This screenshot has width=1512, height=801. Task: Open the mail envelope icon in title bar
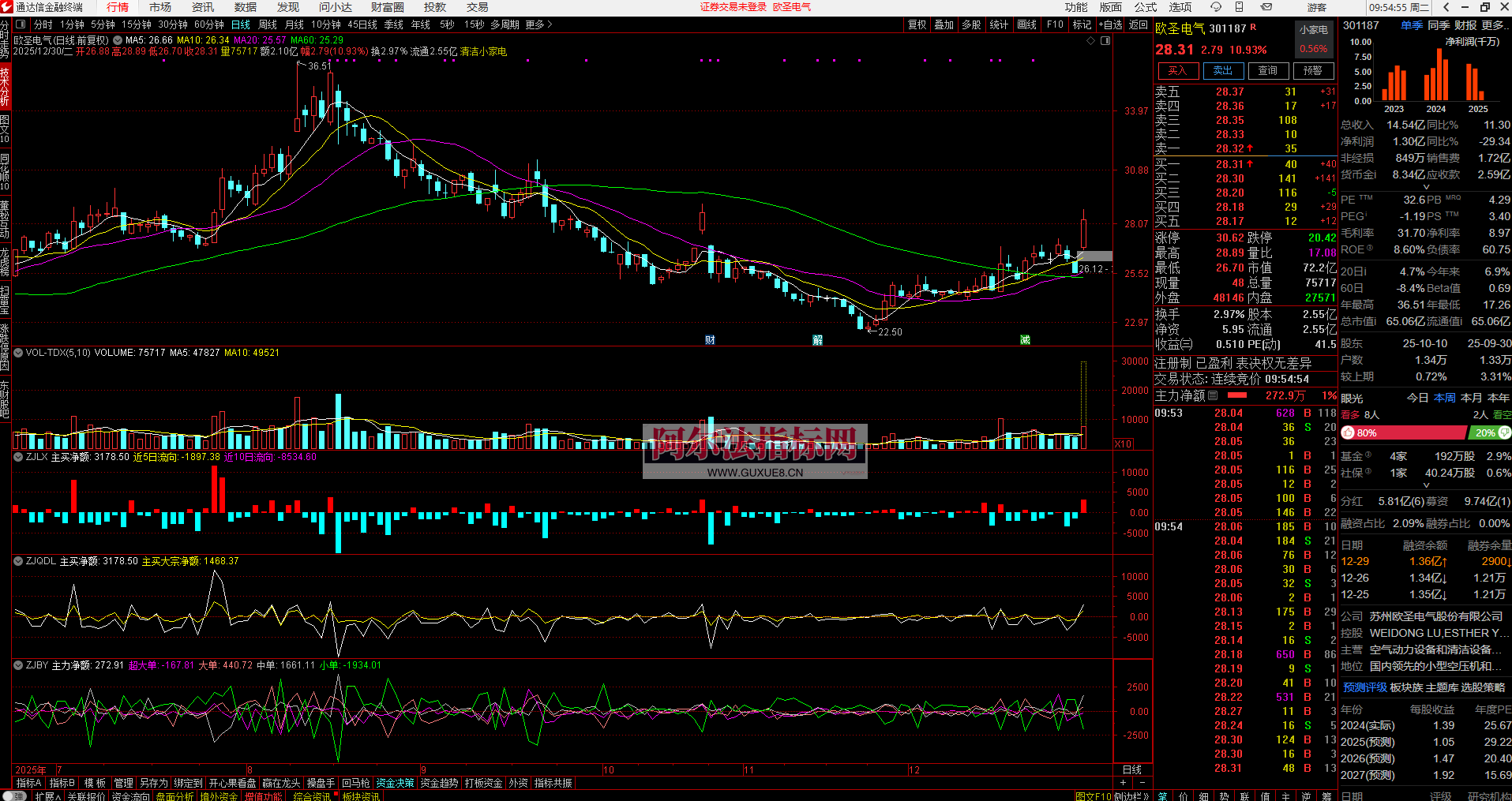[1266, 7]
